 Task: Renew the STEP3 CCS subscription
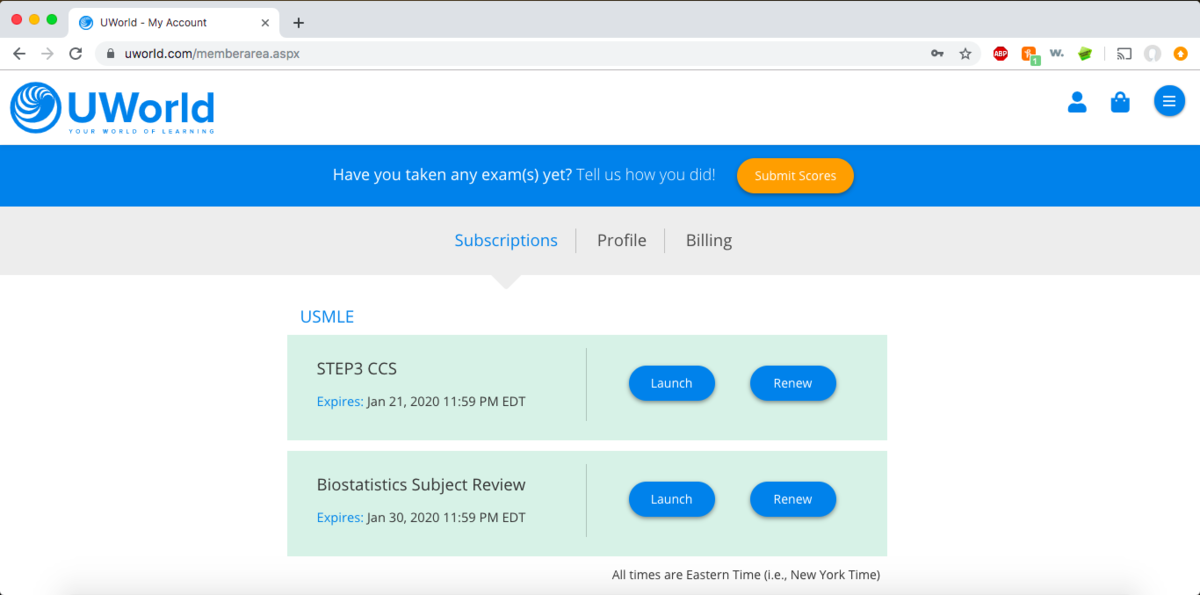pos(793,383)
